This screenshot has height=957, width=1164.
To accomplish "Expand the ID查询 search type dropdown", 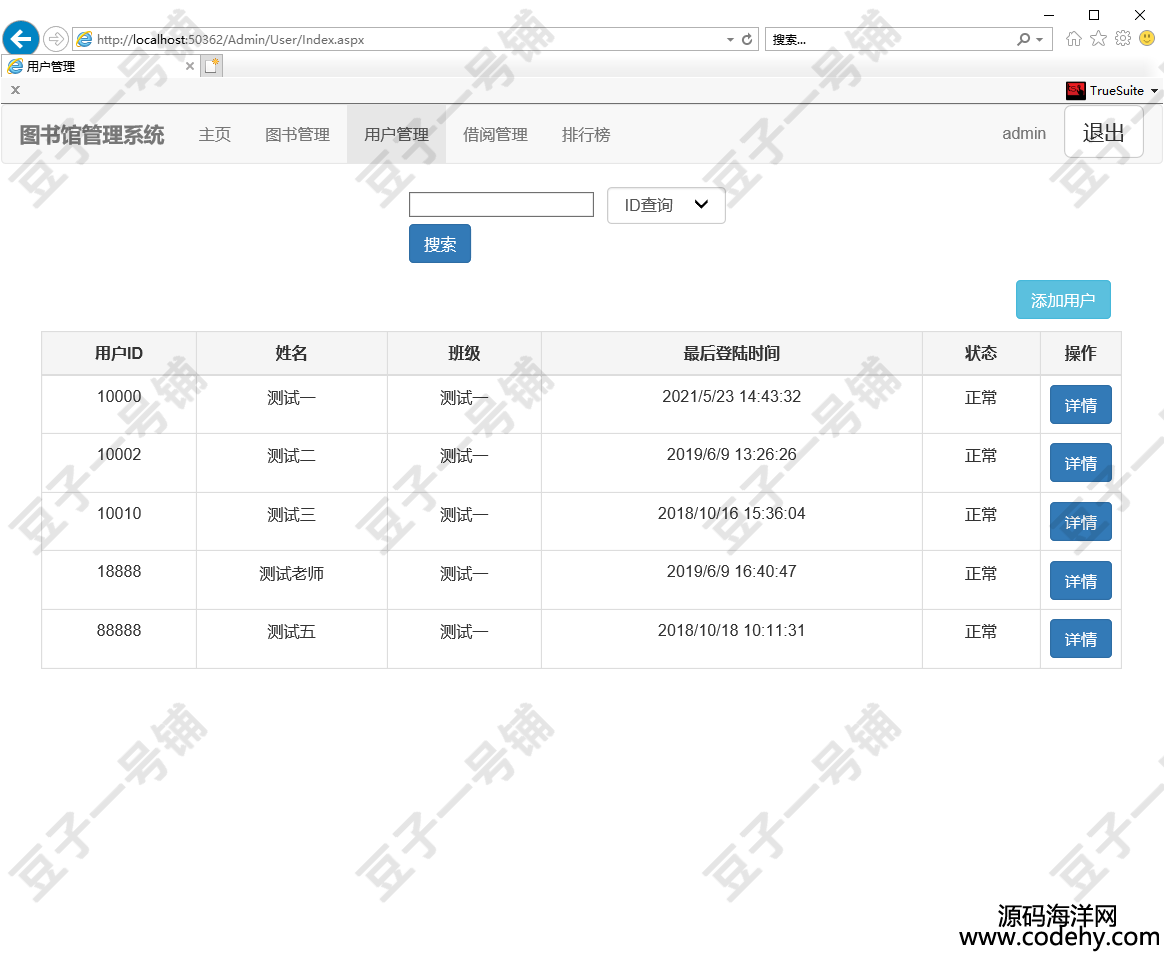I will click(x=666, y=205).
